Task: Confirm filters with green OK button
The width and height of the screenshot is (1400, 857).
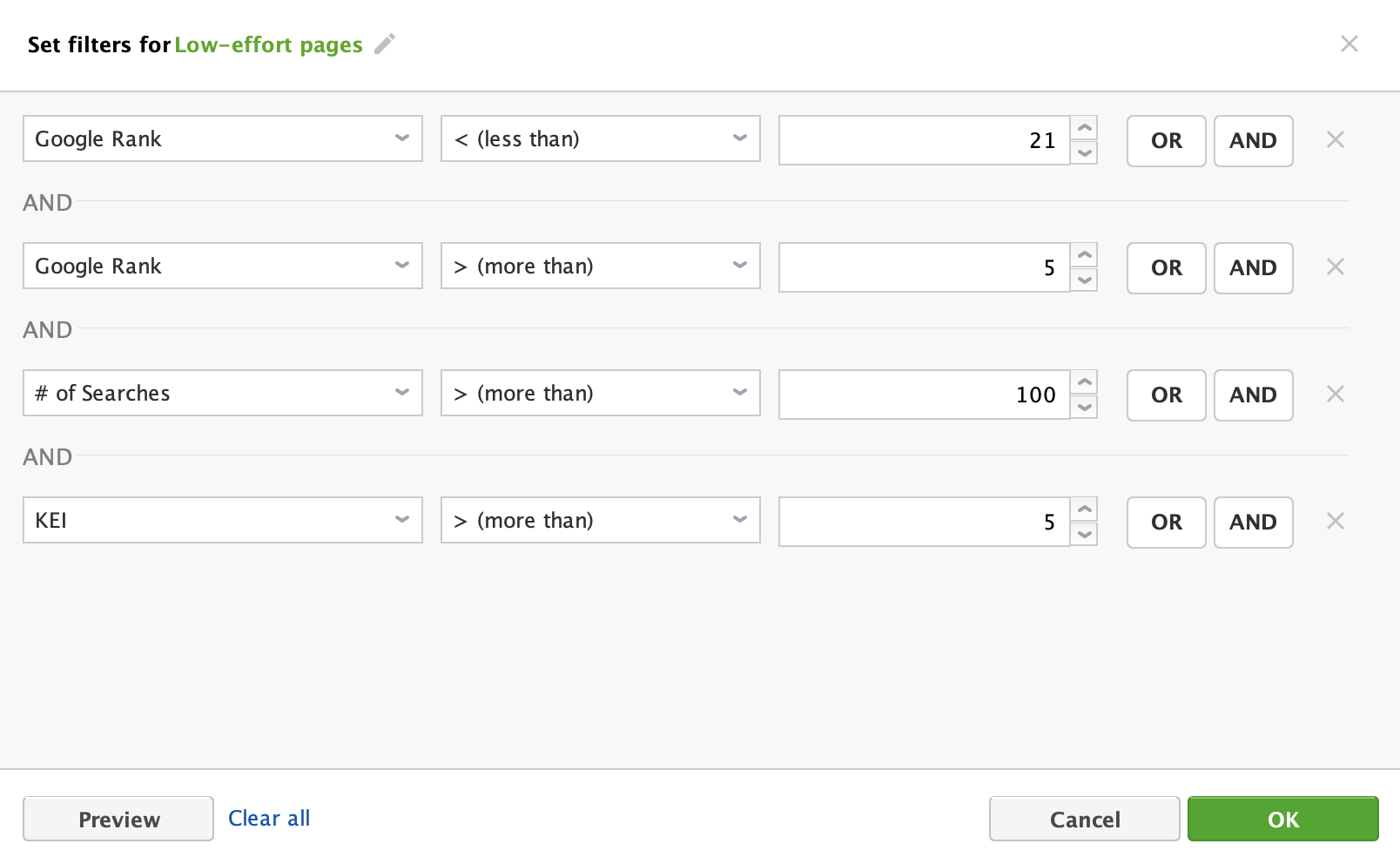Action: click(x=1283, y=819)
